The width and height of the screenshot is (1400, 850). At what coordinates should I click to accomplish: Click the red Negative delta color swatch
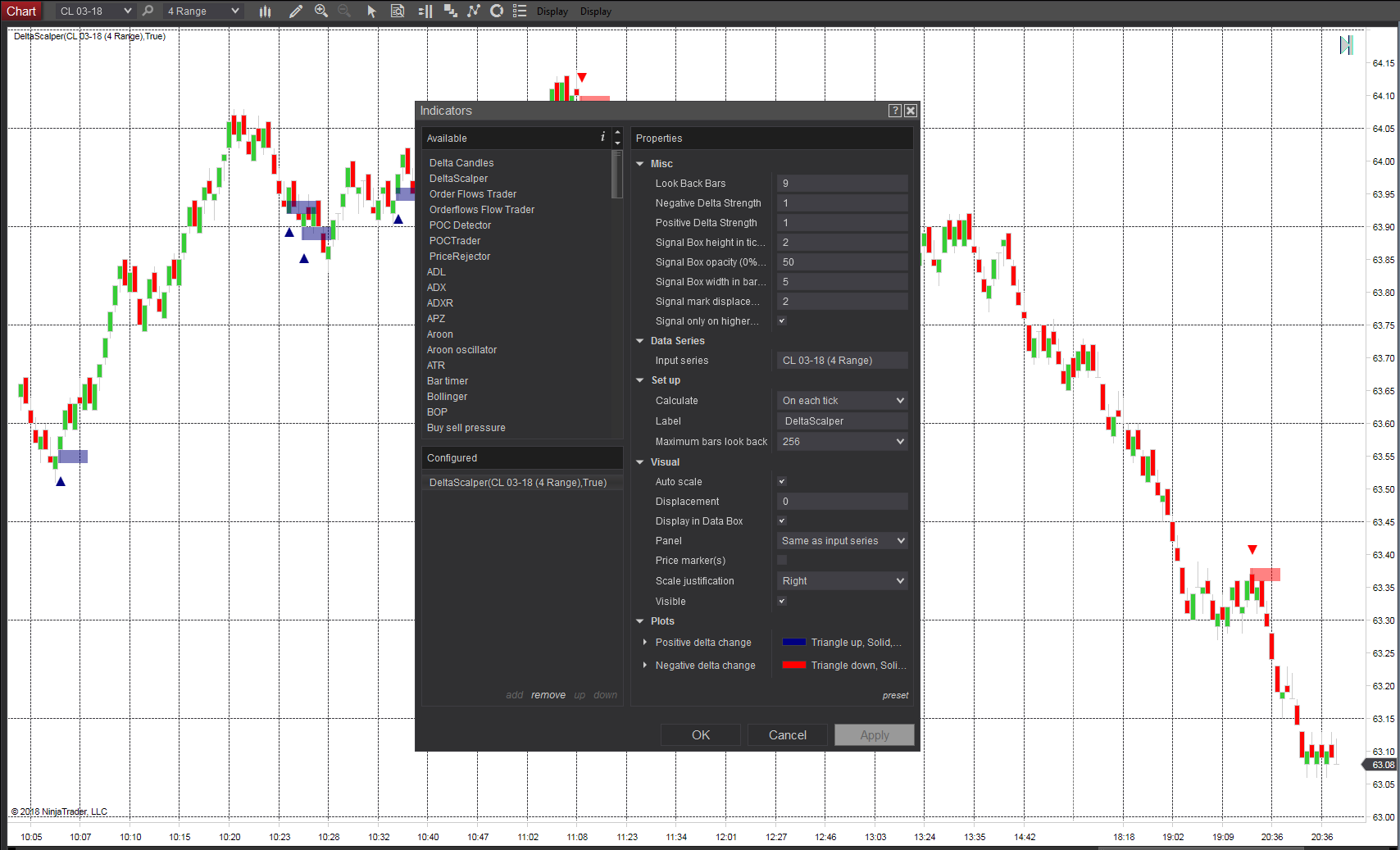(794, 666)
